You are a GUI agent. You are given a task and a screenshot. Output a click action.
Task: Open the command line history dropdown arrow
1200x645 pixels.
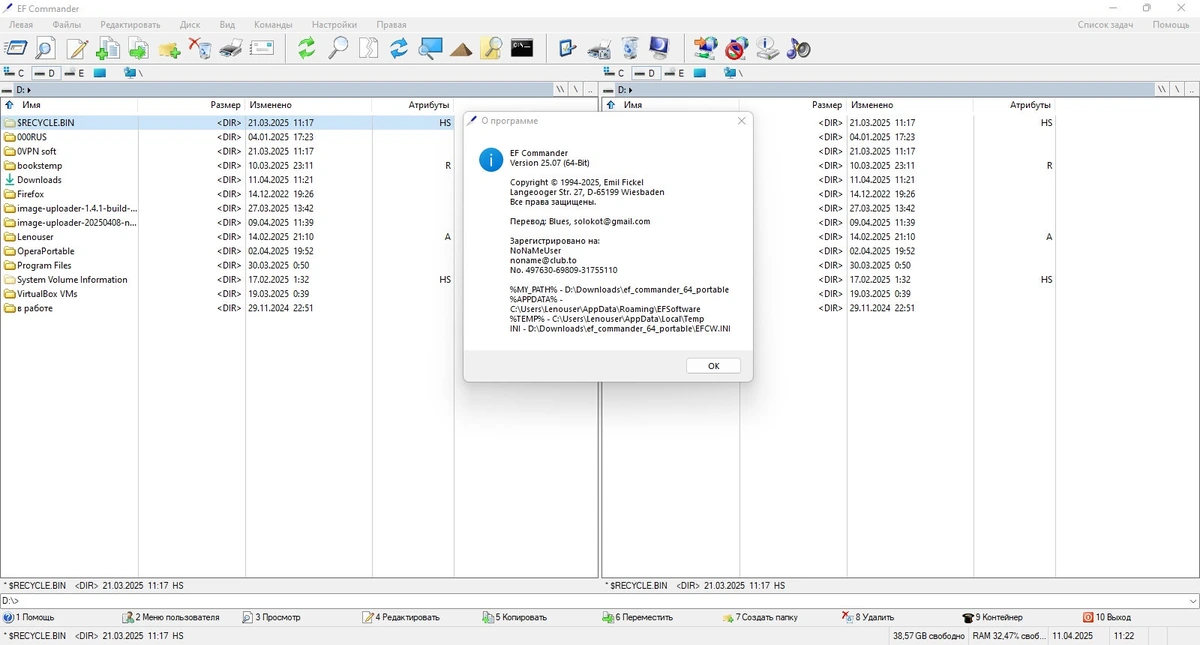tap(1191, 601)
